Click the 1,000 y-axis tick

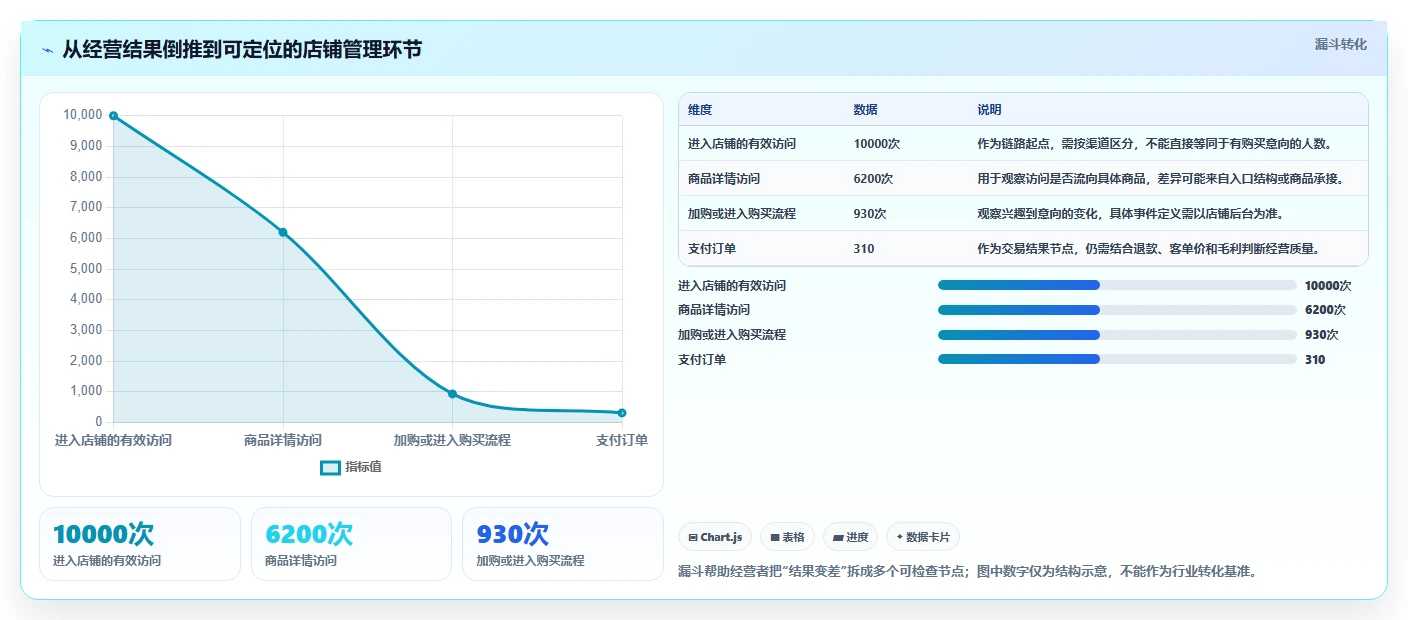pyautogui.click(x=86, y=391)
